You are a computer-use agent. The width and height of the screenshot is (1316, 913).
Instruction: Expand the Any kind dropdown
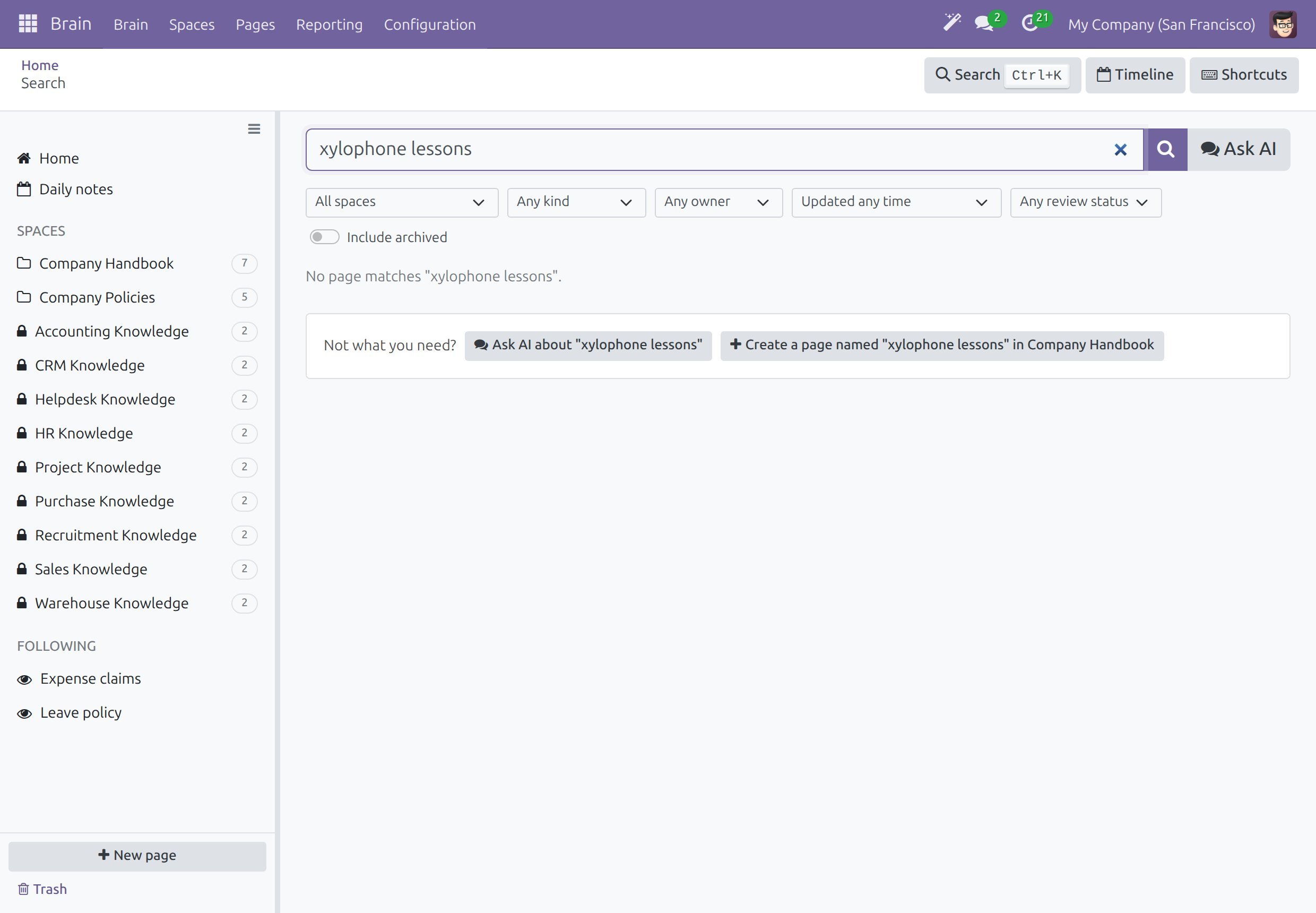pos(576,203)
